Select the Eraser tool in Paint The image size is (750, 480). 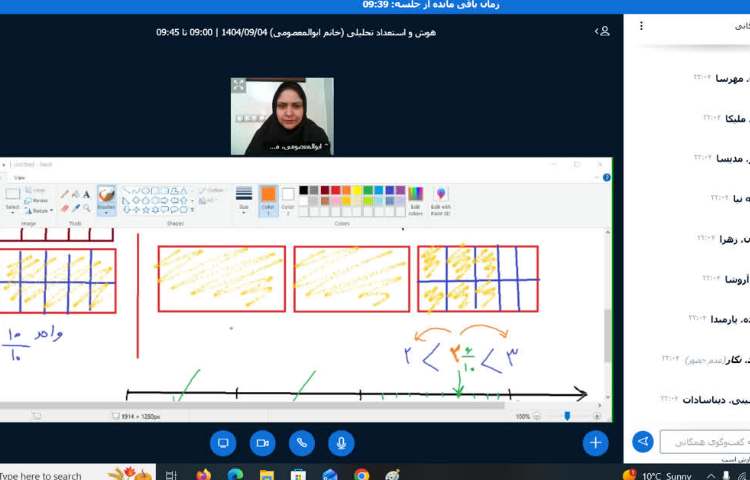tap(64, 208)
